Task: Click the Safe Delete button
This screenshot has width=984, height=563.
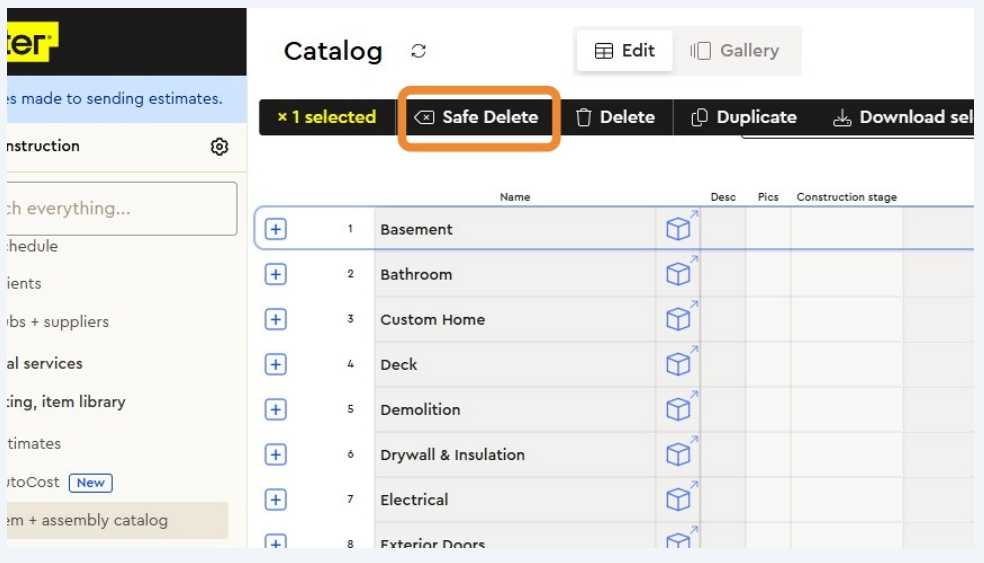Action: (x=477, y=117)
